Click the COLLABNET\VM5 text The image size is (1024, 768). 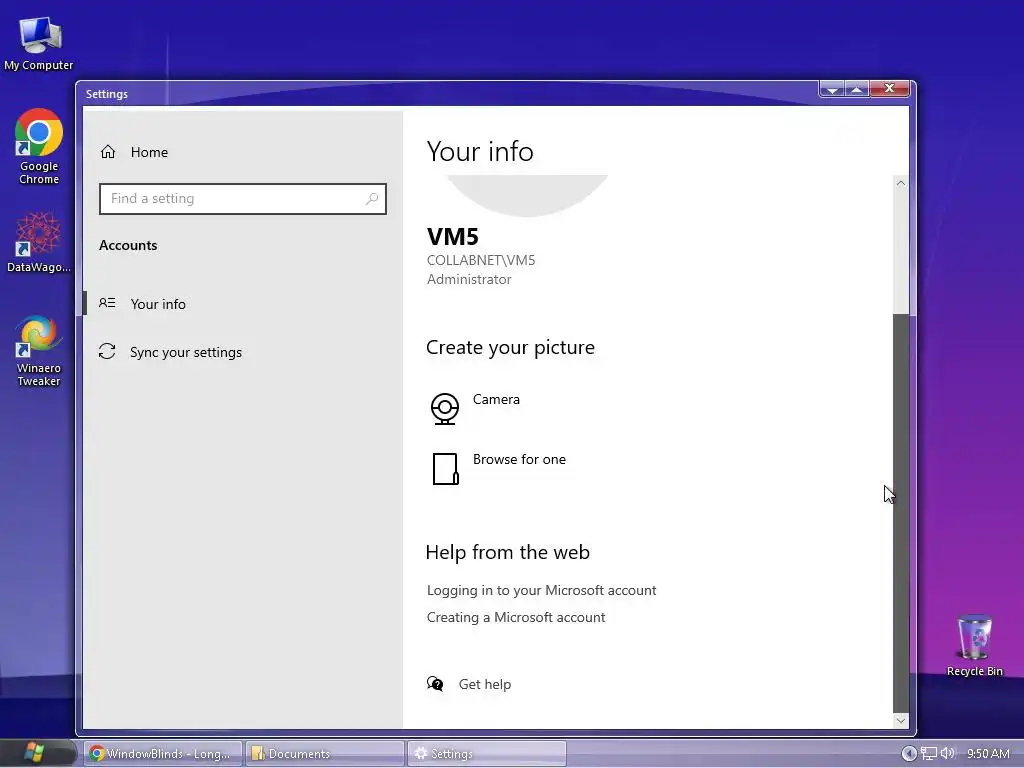click(481, 260)
